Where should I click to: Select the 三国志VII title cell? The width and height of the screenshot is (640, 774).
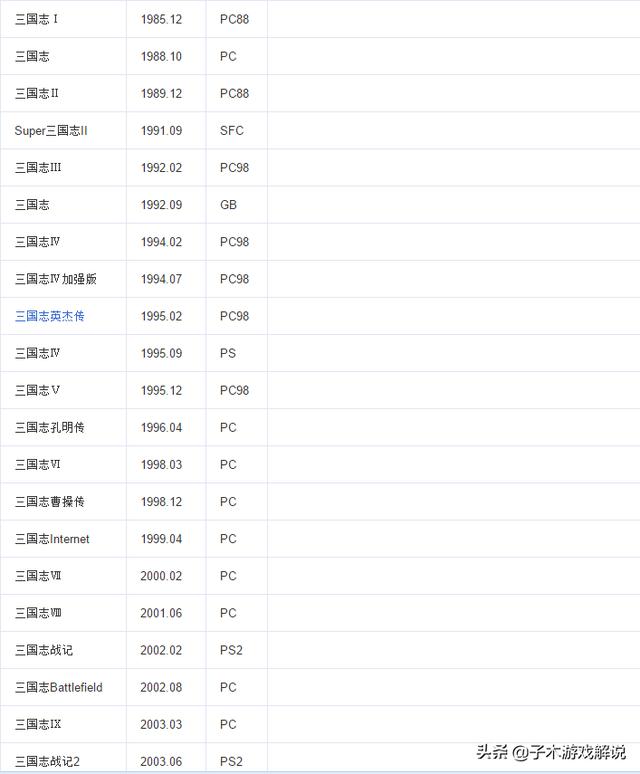[38, 576]
